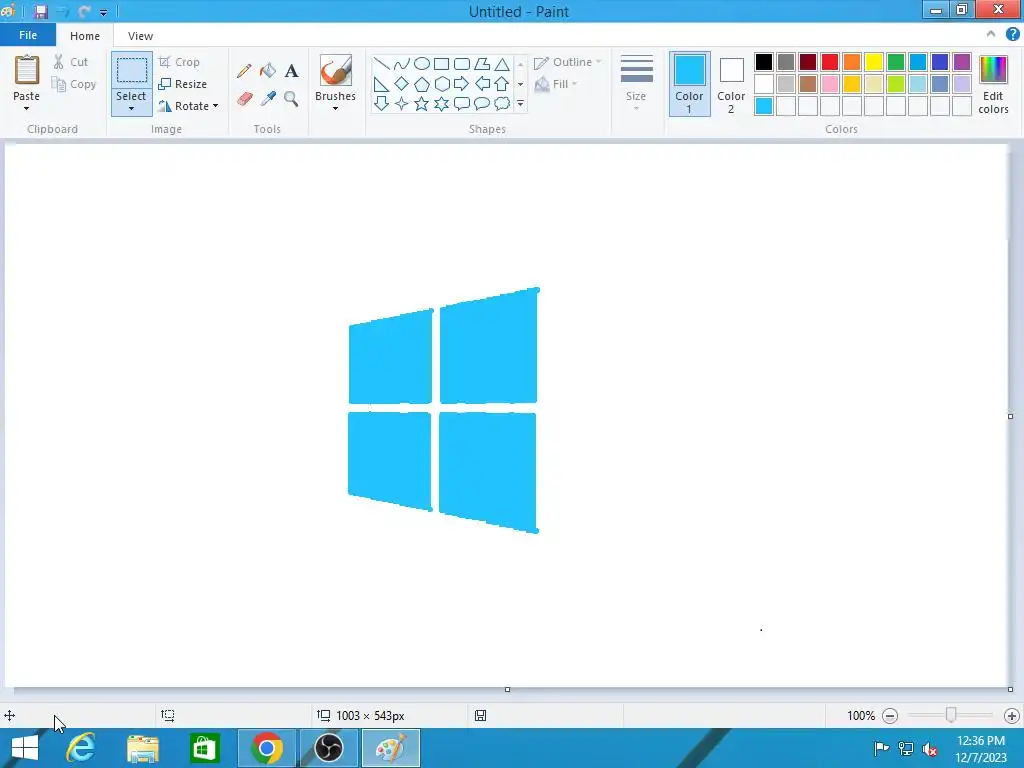Screen dimensions: 1024x768
Task: Click the Resize button
Action: (183, 84)
